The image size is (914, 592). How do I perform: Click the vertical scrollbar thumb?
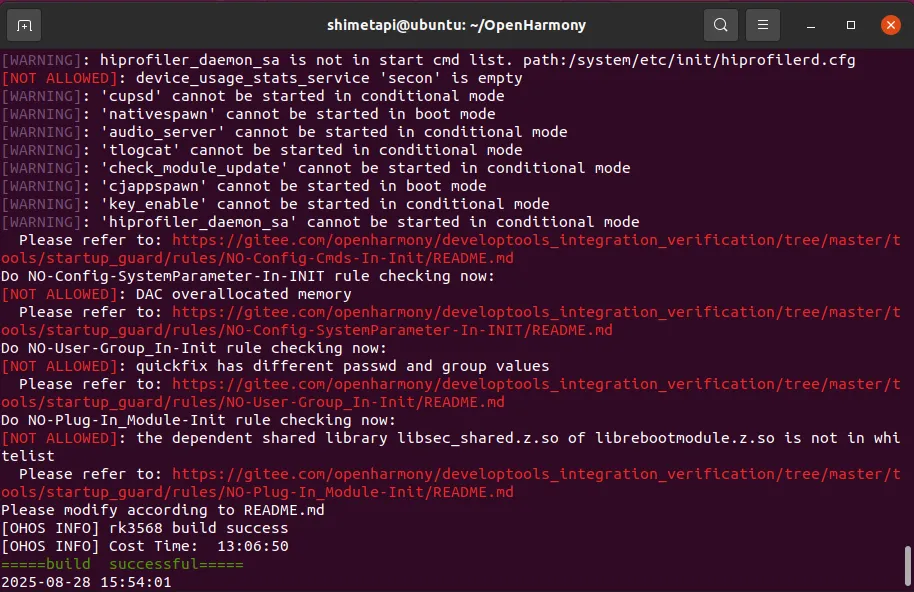tap(906, 566)
